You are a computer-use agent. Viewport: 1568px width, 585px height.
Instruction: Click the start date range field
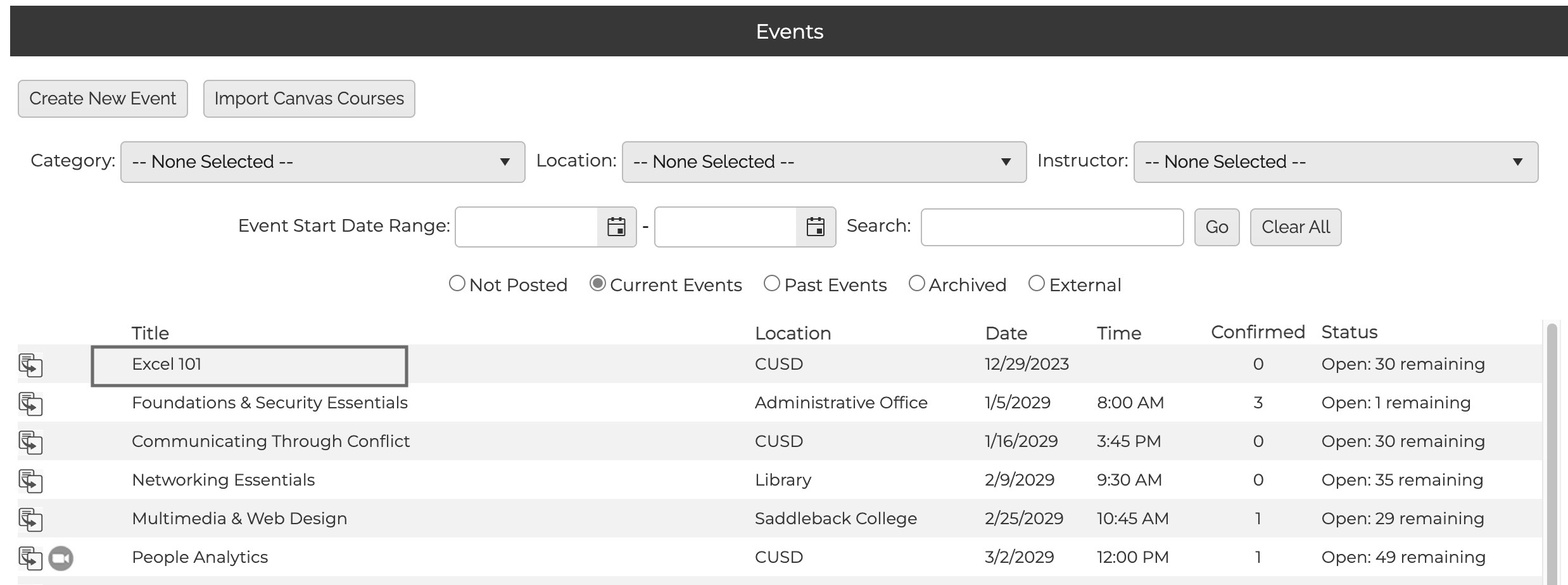[526, 227]
